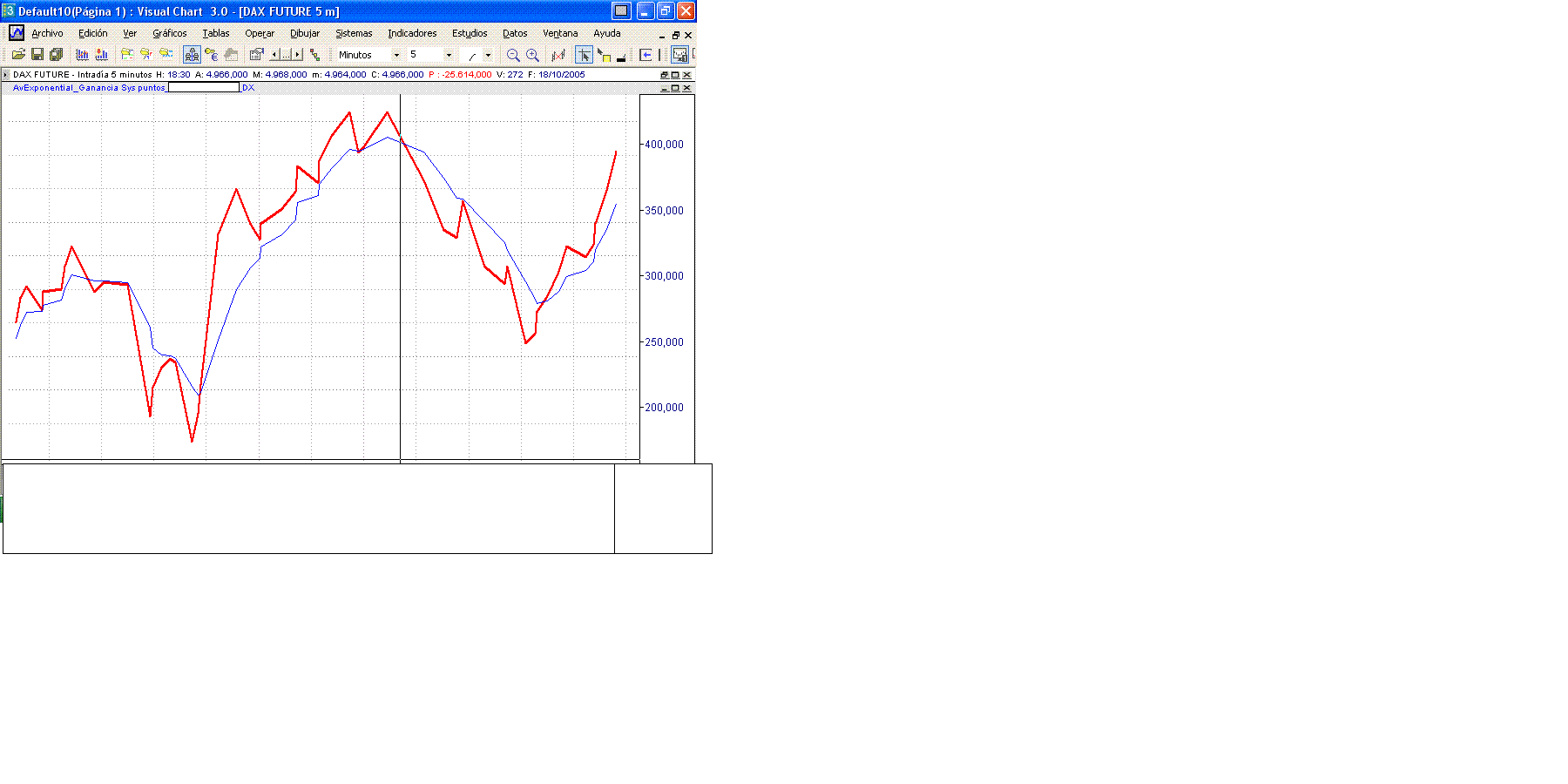Toggle the highlighted network connection icon
1568x784 pixels.
[x=192, y=54]
